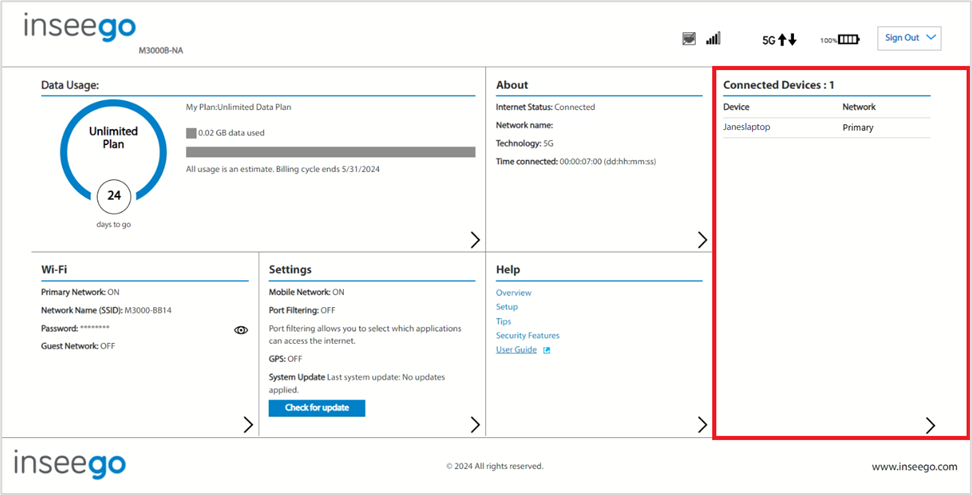Open the Help panel chevron
This screenshot has height=495, width=972.
point(702,424)
